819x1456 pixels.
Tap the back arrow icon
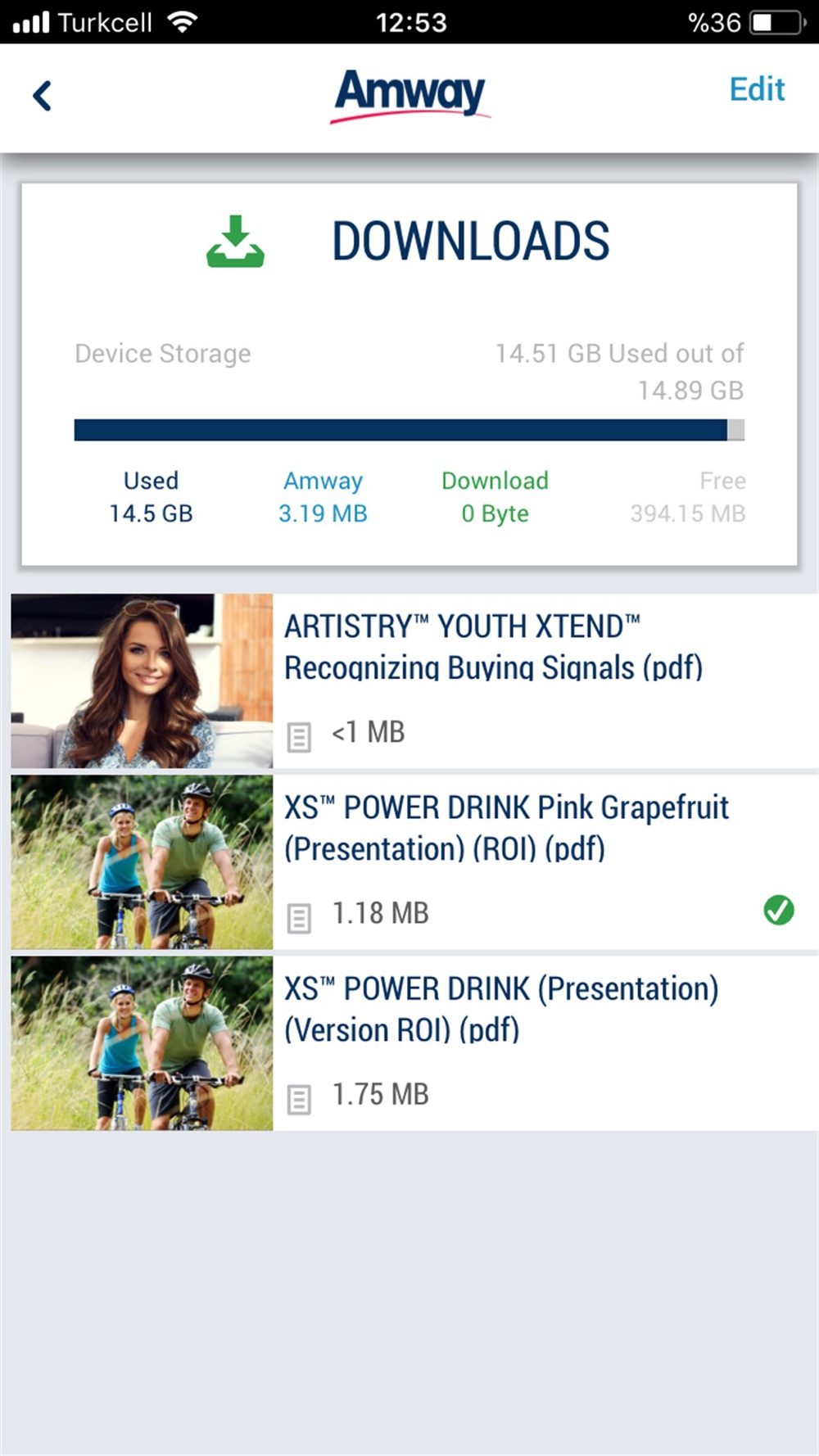point(42,95)
